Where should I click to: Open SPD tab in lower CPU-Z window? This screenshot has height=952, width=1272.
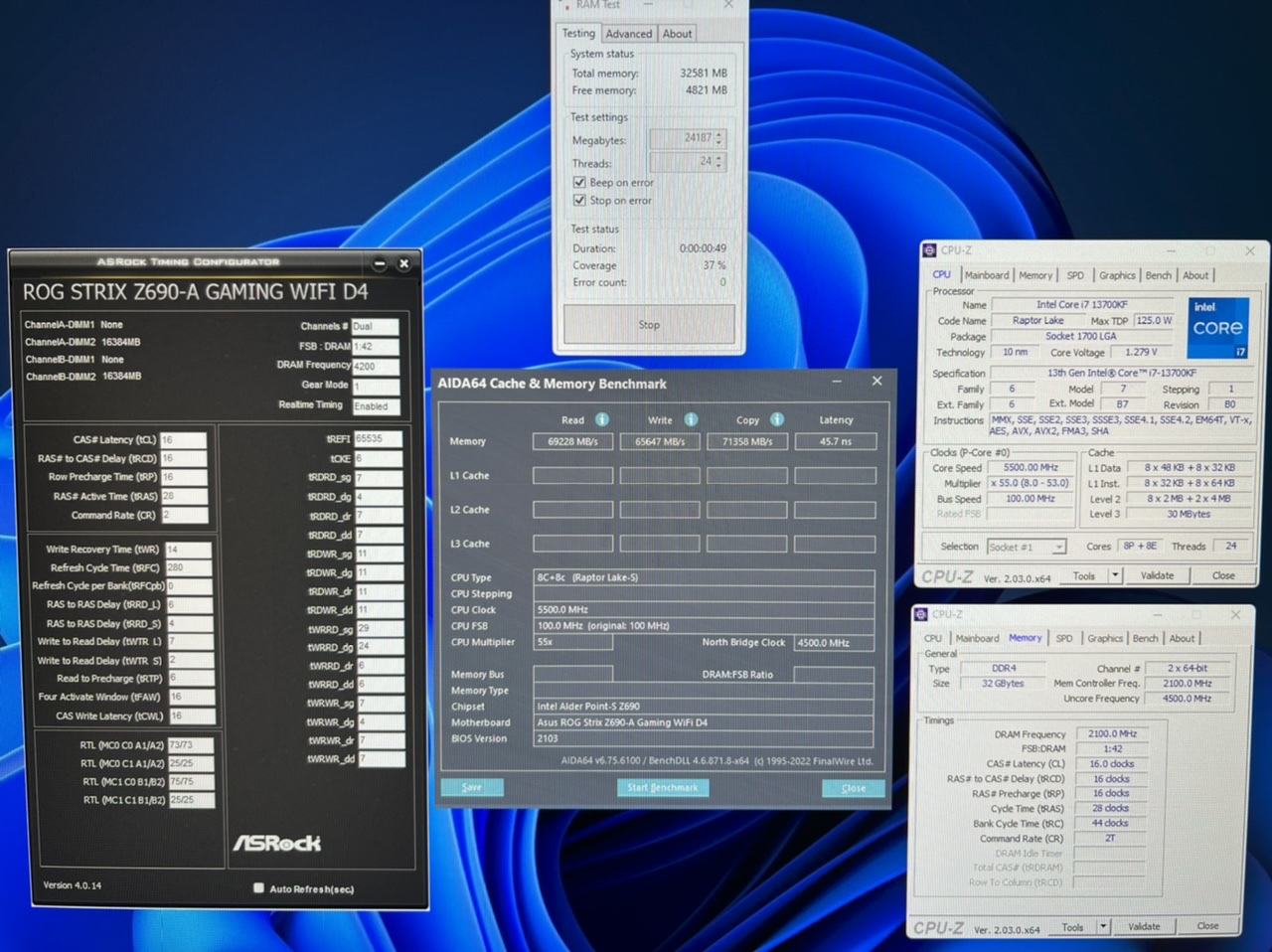coord(1064,639)
